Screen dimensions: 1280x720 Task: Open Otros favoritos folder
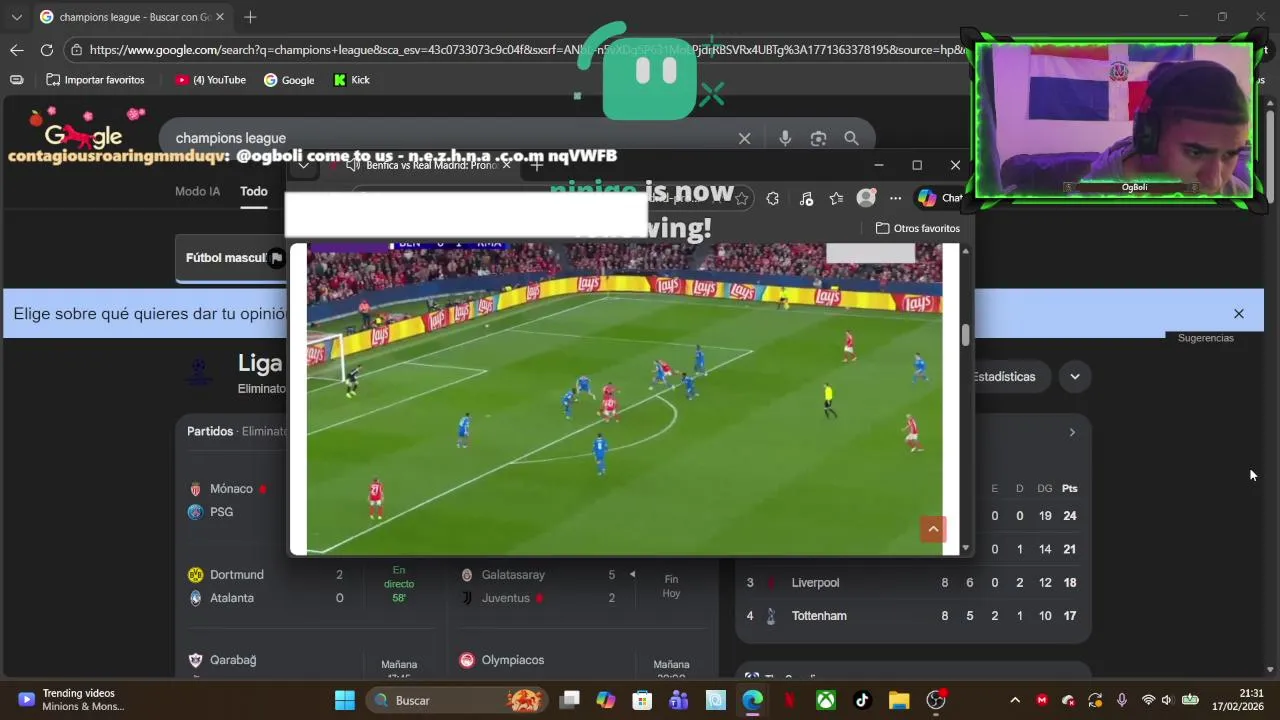click(917, 228)
